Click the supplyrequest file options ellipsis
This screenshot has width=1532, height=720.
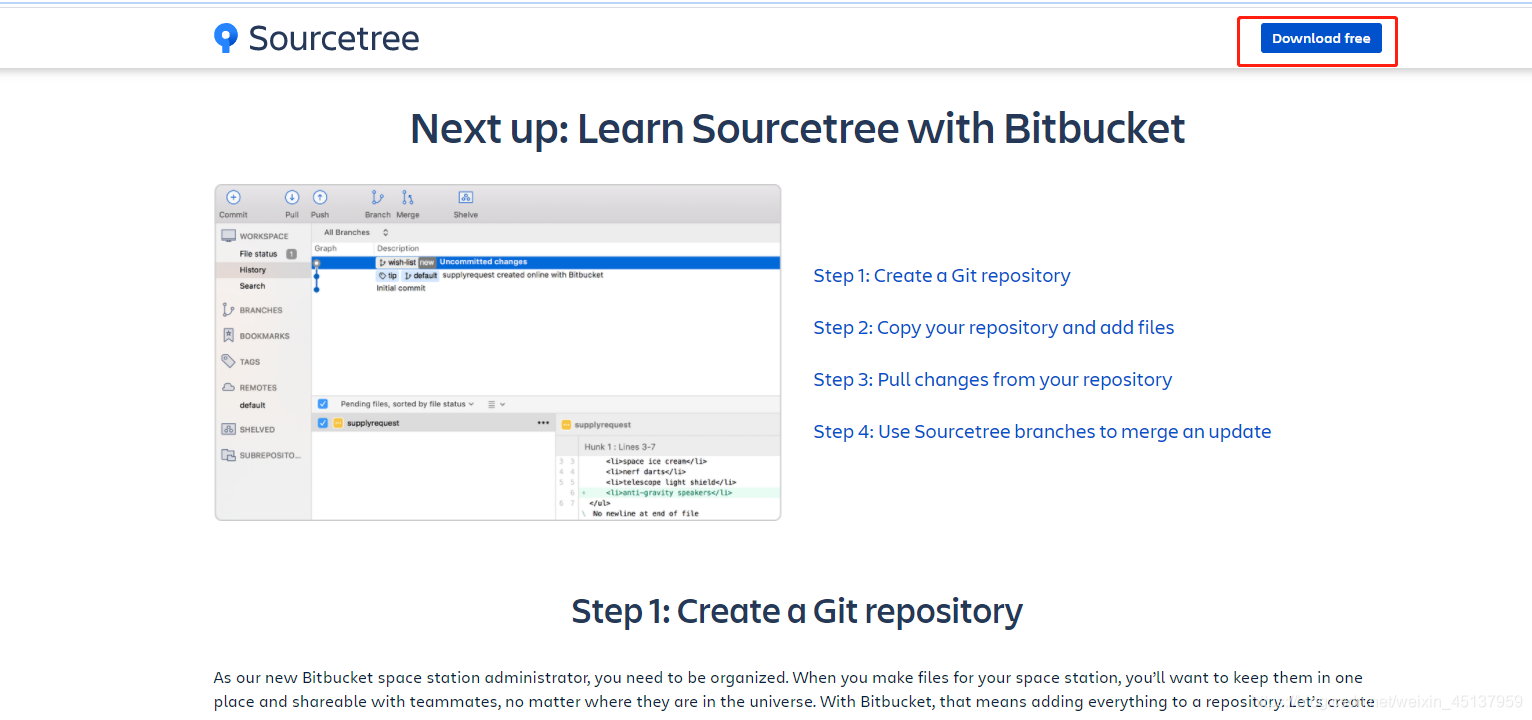tap(543, 423)
